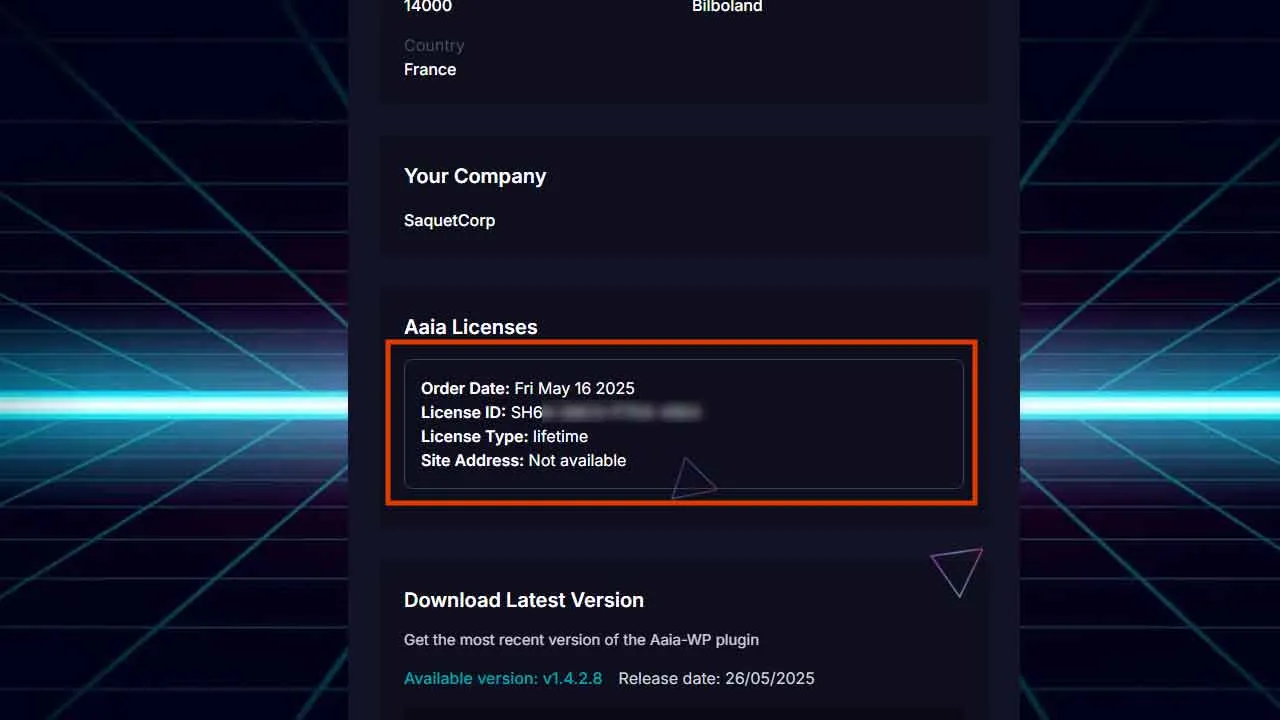Click the blurred License ID value
The height and width of the screenshot is (720, 1280).
point(606,412)
